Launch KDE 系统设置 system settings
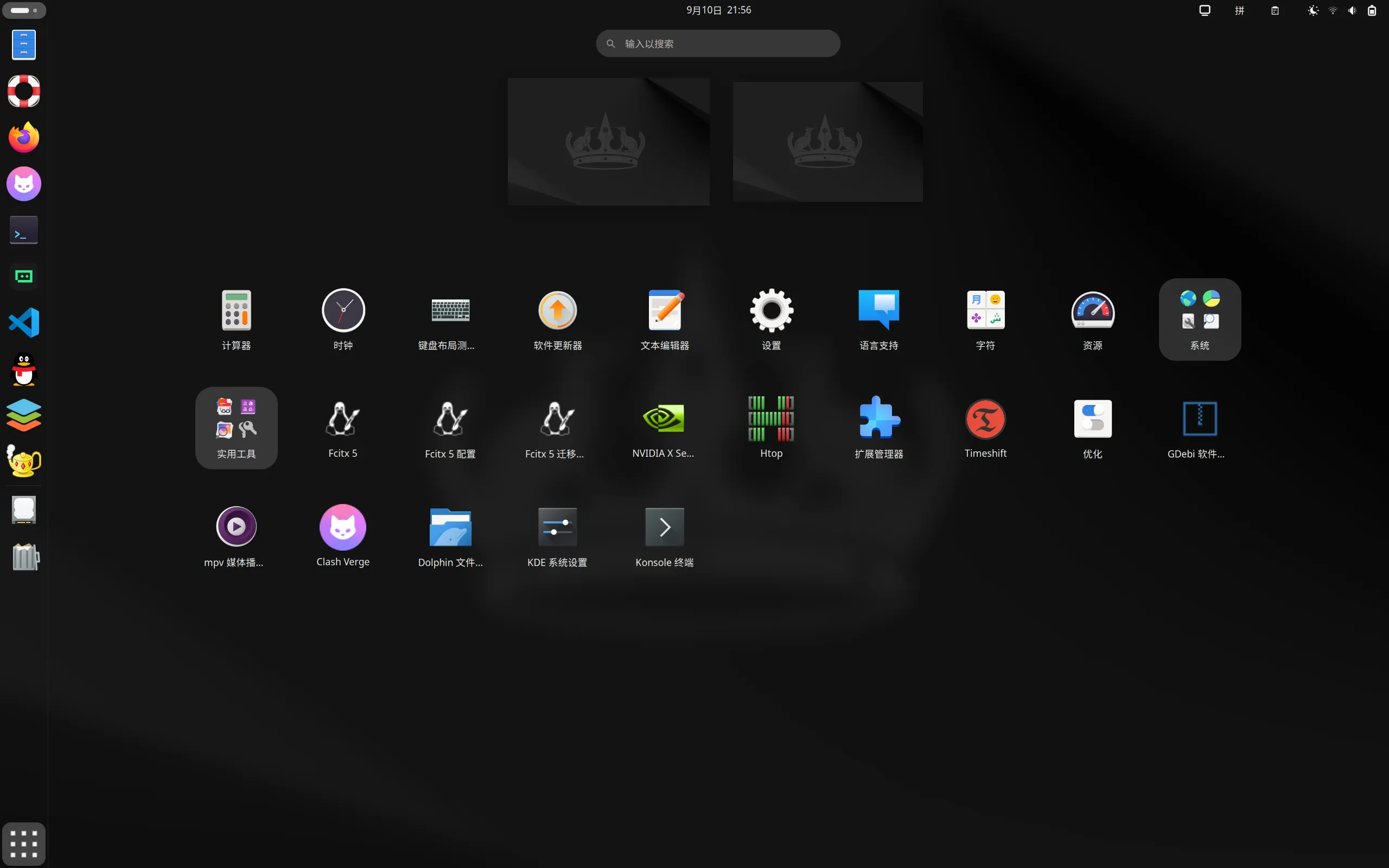This screenshot has height=868, width=1389. click(x=557, y=536)
